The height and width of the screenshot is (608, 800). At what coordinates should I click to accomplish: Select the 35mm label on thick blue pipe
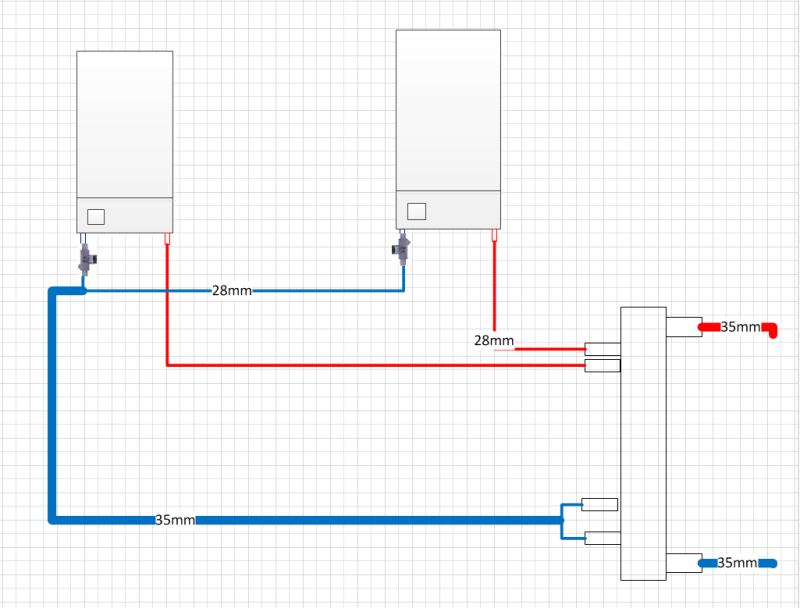tap(175, 520)
